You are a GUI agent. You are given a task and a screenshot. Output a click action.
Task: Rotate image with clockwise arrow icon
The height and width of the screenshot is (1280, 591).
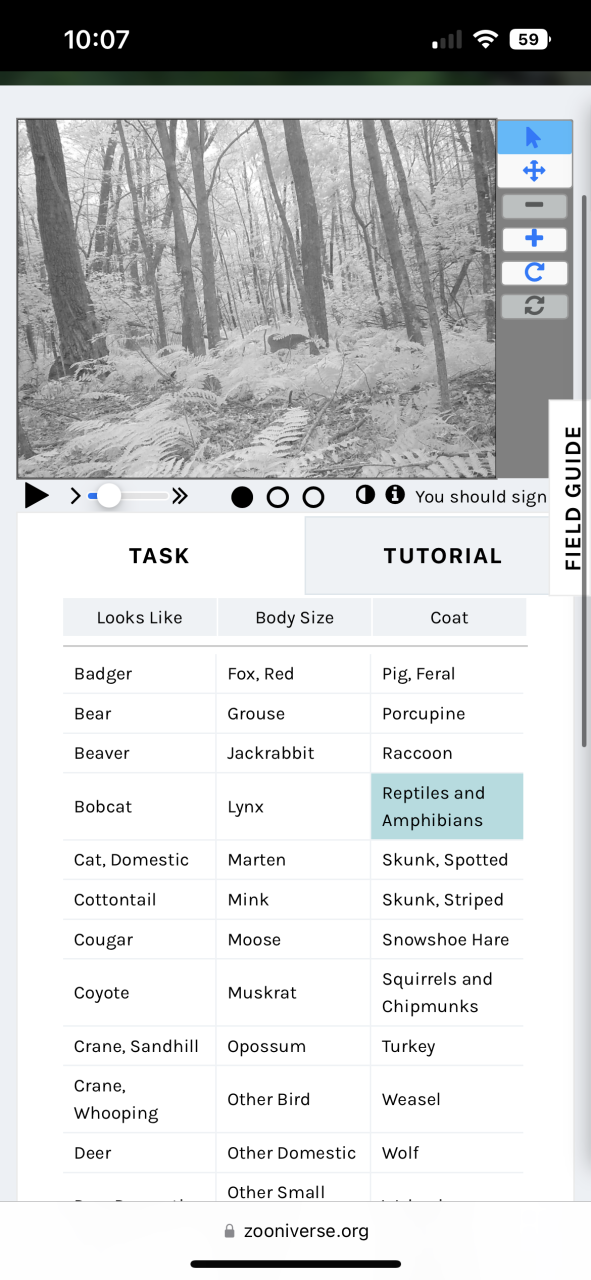(x=534, y=273)
